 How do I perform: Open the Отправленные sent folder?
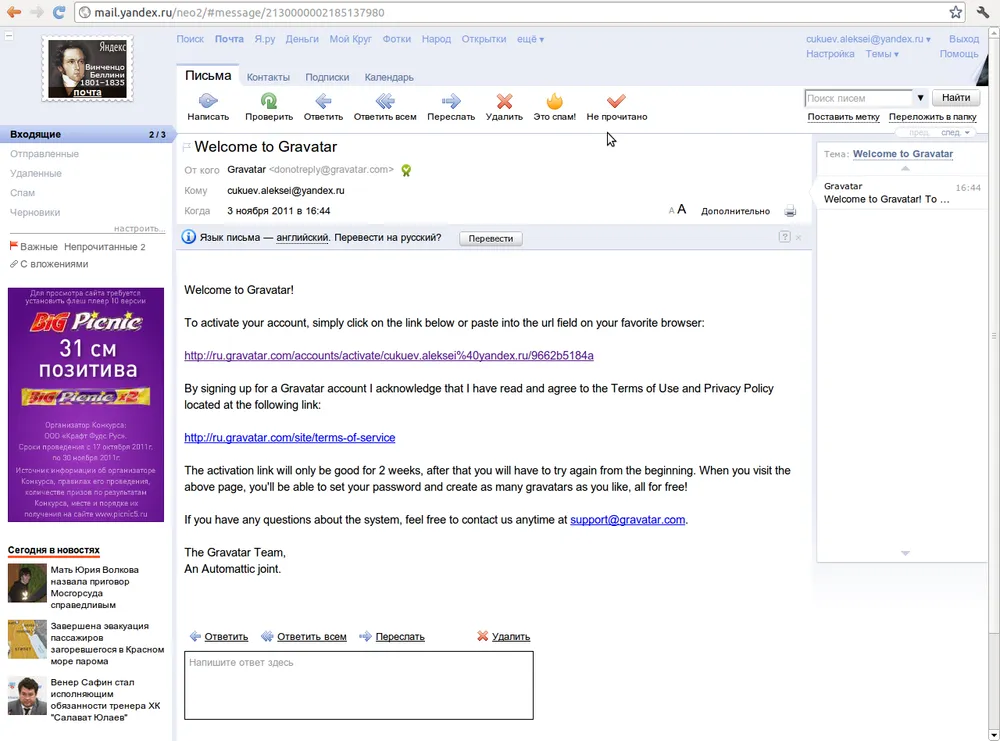click(44, 154)
